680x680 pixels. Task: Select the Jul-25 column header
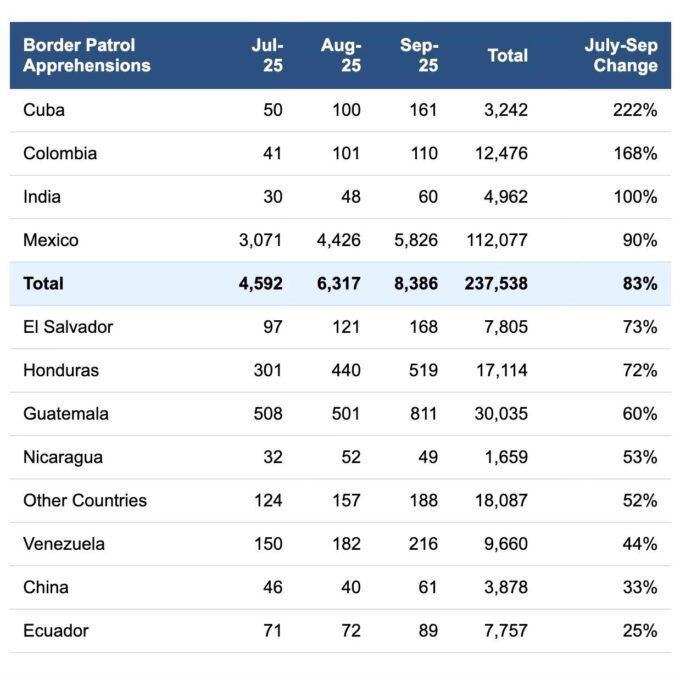pos(268,56)
